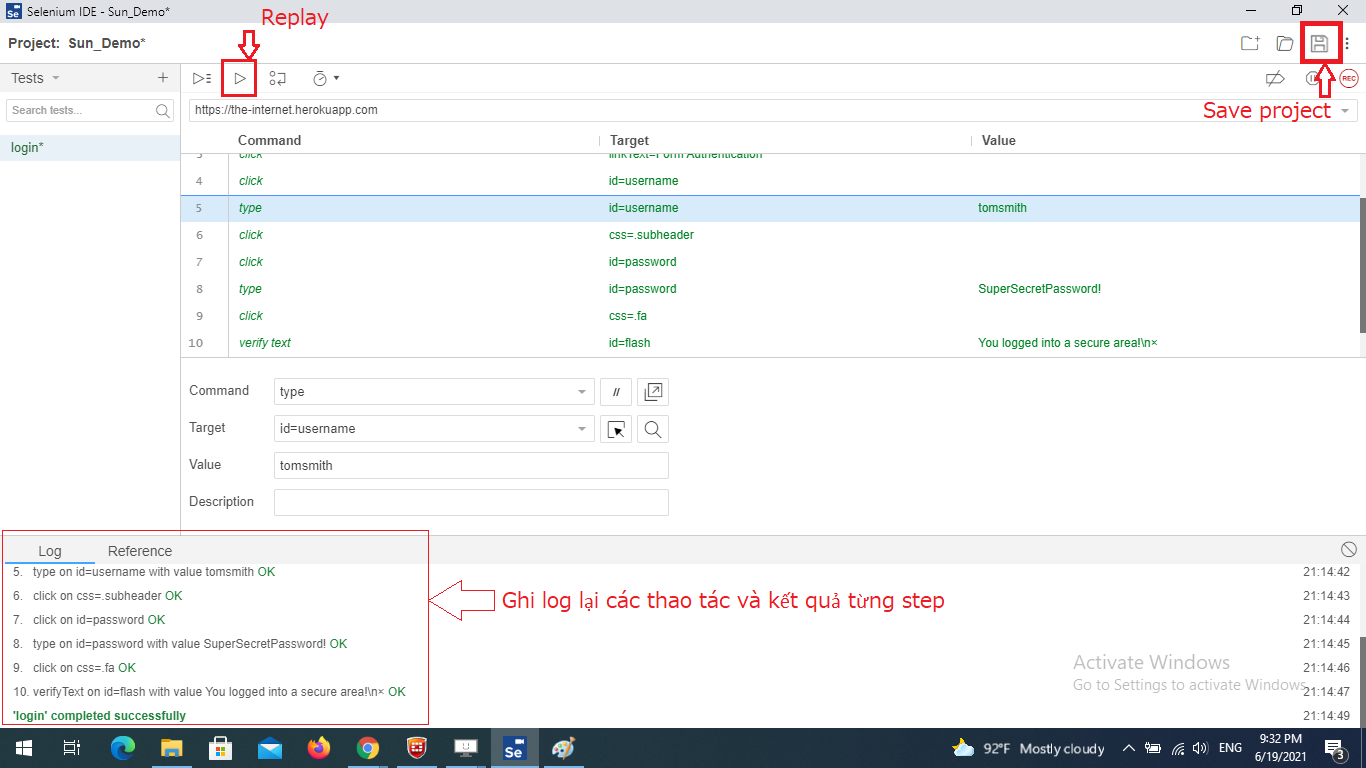Select row 7 click id=password
This screenshot has height=768, width=1366.
tap(770, 262)
